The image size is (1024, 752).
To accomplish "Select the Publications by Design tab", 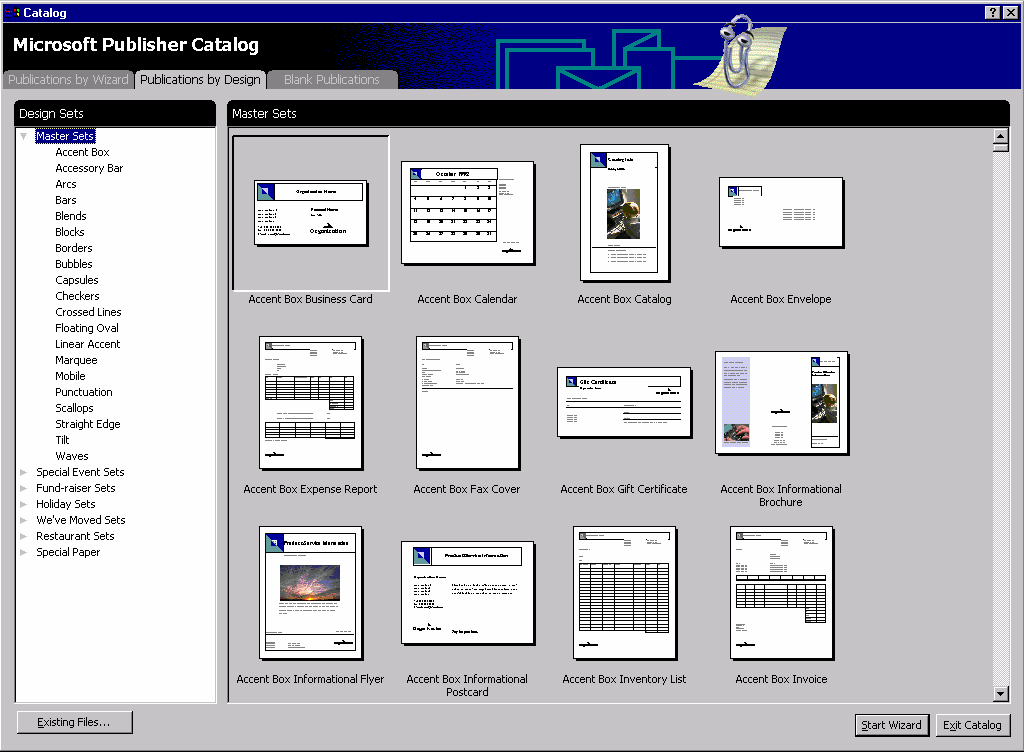I will [x=200, y=80].
